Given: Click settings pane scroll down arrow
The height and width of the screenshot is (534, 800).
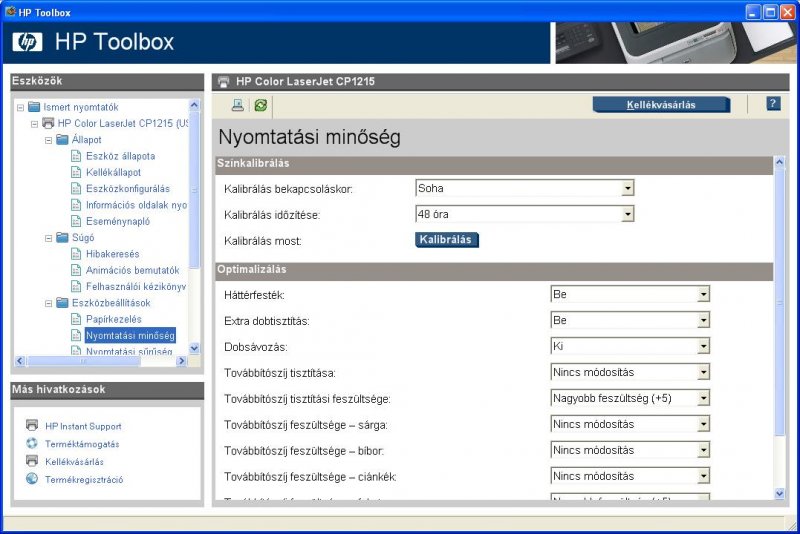Looking at the screenshot, I should pos(780,493).
